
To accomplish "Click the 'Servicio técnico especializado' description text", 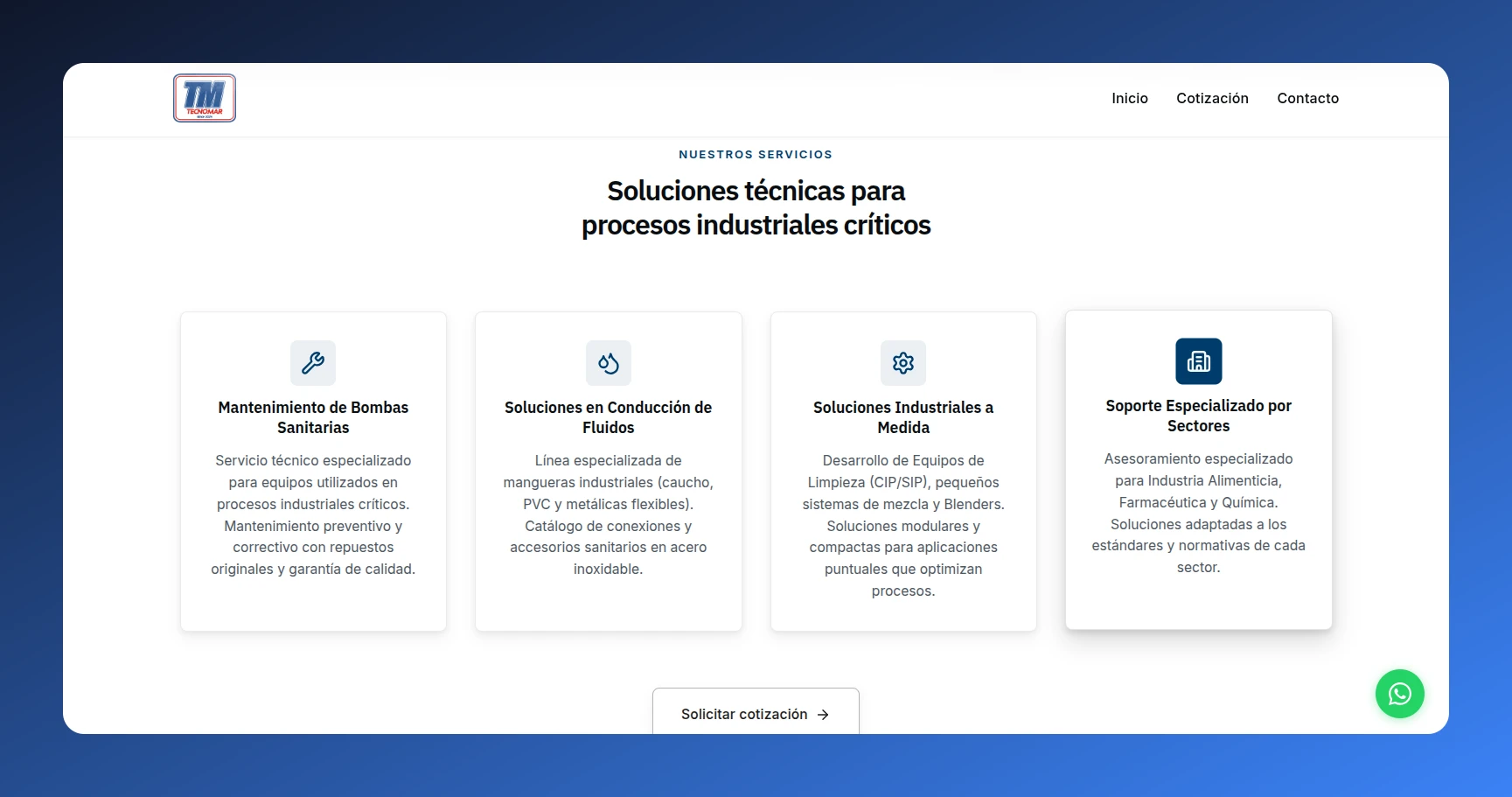I will [313, 514].
